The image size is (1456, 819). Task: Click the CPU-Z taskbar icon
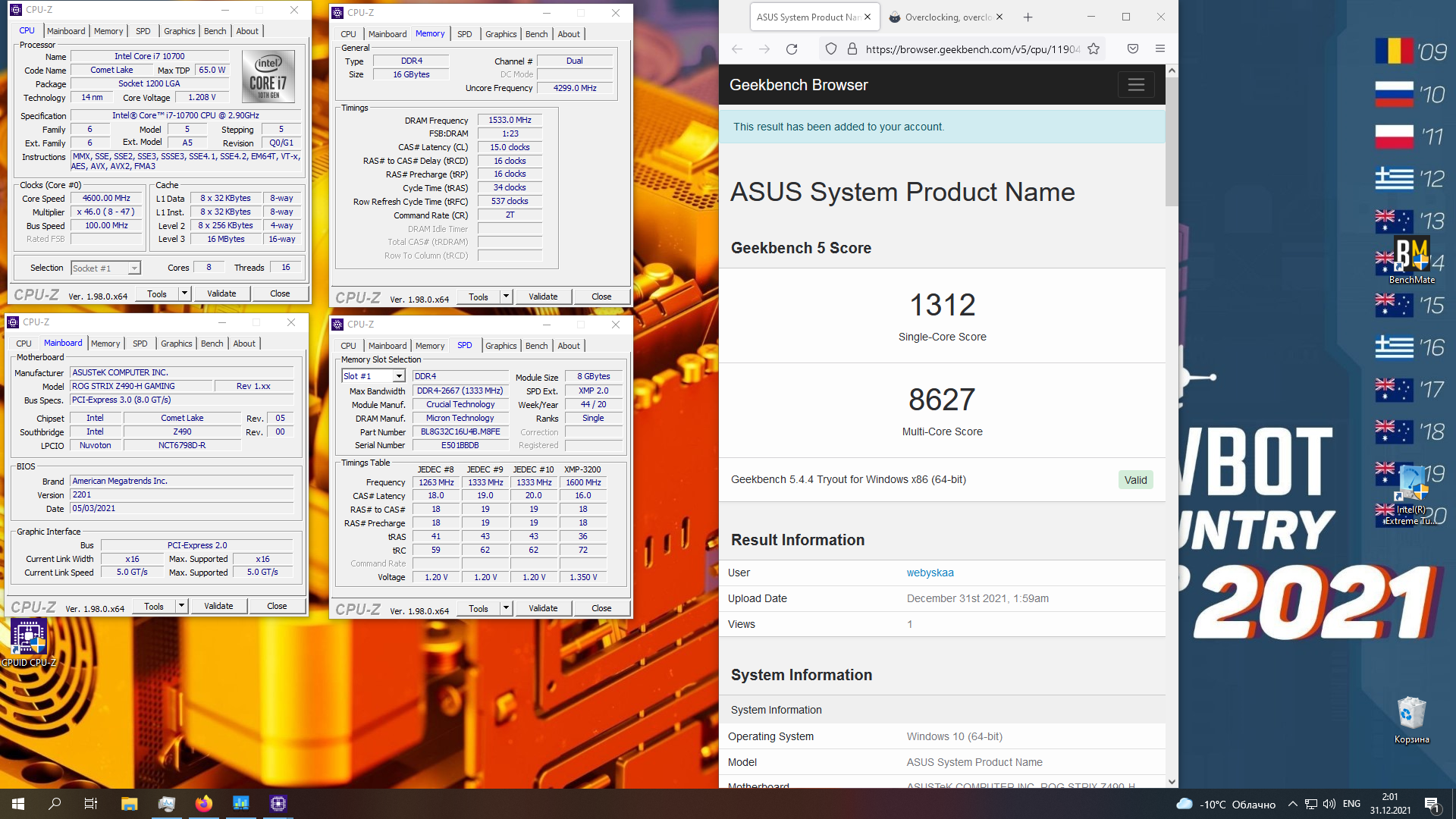(x=278, y=804)
